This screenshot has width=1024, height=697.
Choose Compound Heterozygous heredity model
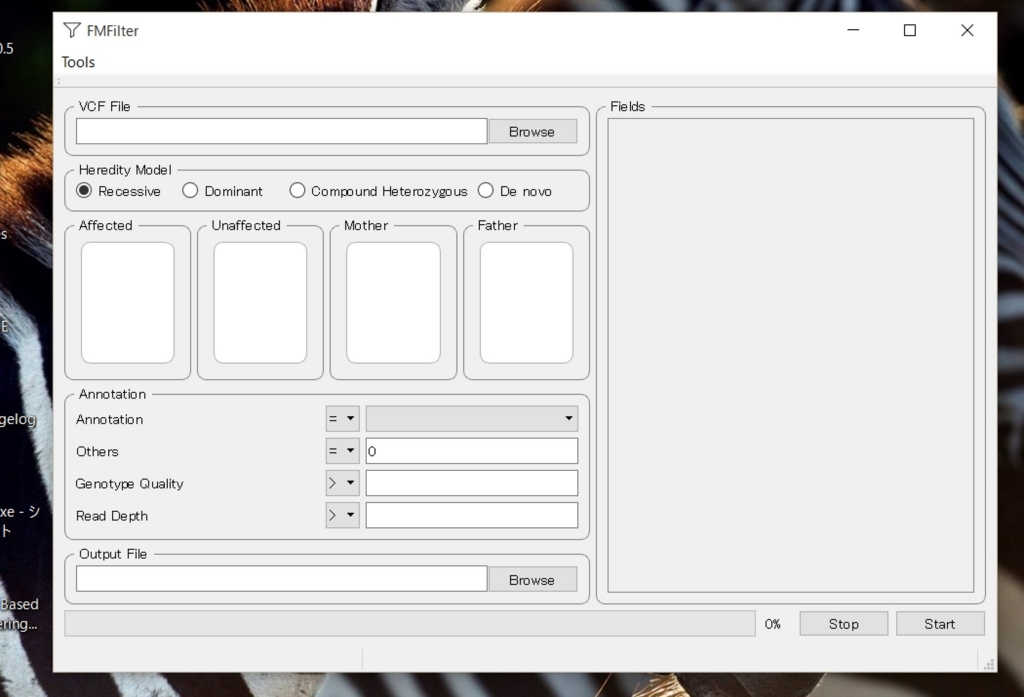tap(378, 191)
